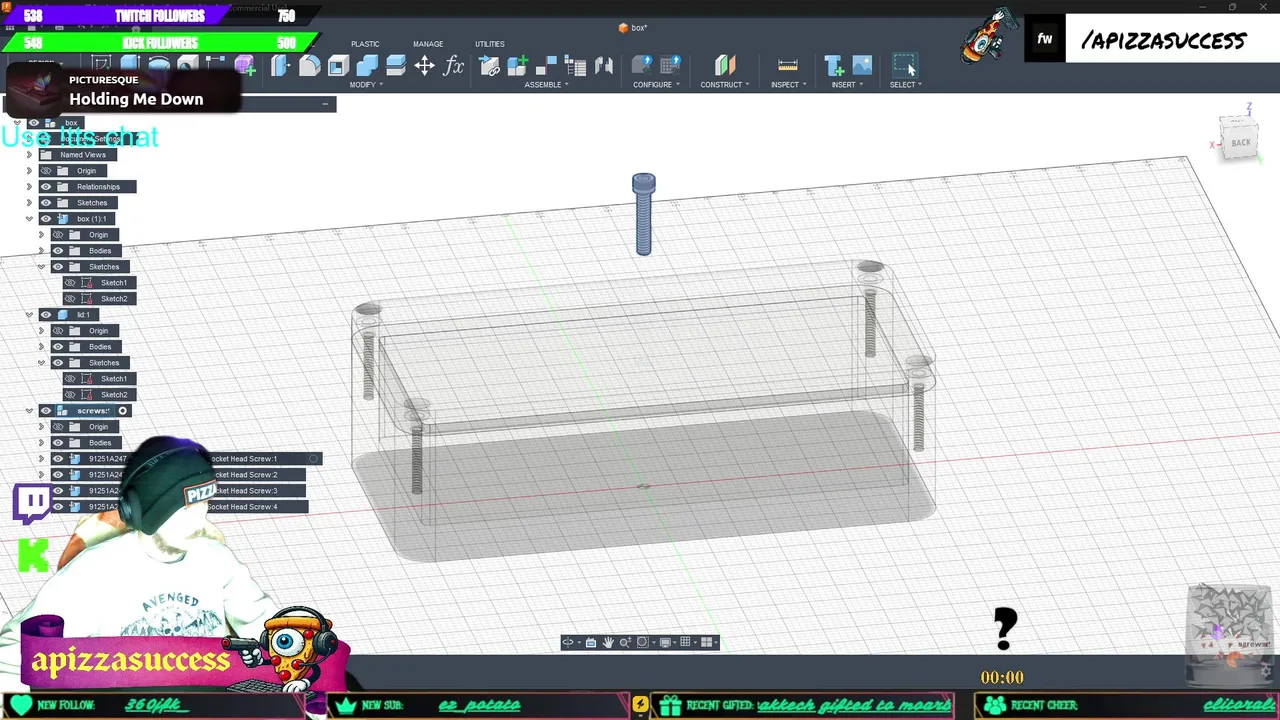The width and height of the screenshot is (1280, 720).
Task: Activate the Select window tool icon
Action: (x=904, y=66)
